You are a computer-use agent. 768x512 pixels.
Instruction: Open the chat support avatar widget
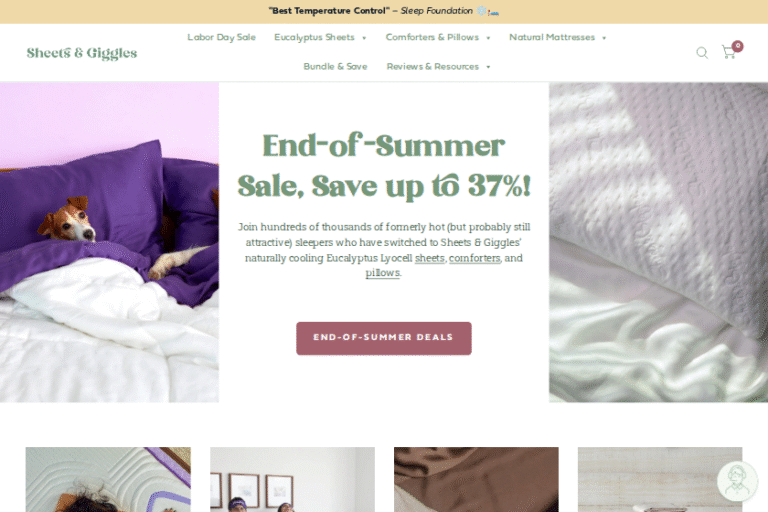737,481
